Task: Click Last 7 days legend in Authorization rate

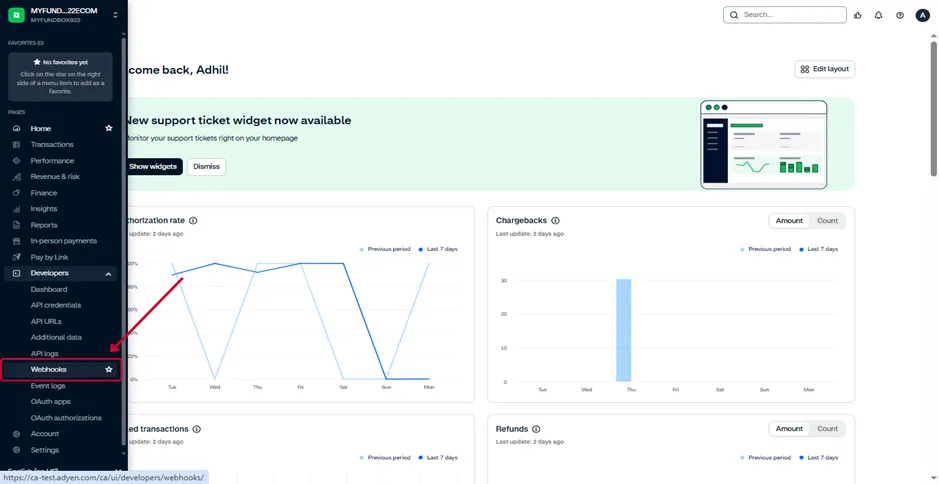Action: point(438,249)
